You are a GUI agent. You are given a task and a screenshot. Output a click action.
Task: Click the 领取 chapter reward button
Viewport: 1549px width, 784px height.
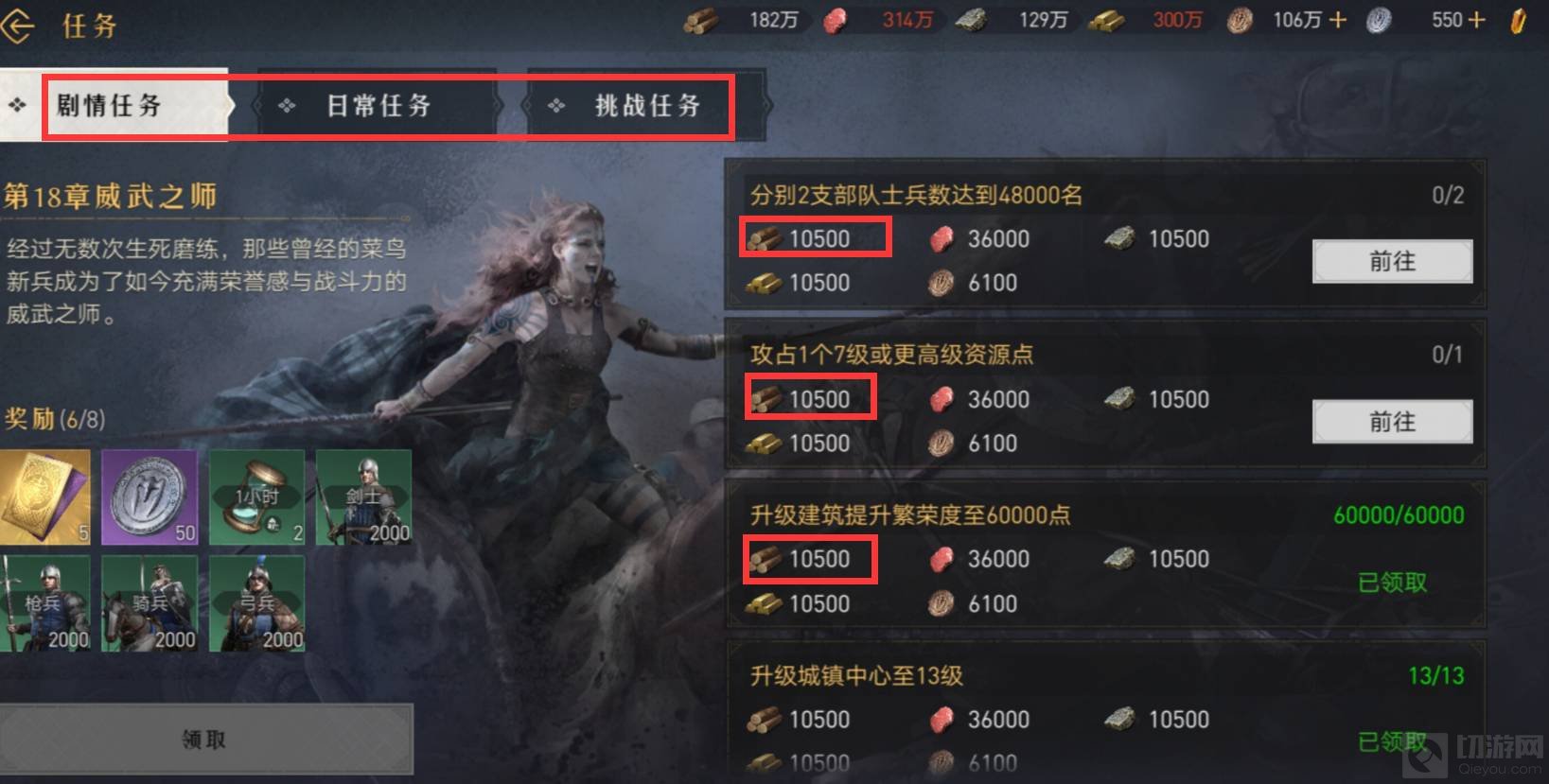206,740
